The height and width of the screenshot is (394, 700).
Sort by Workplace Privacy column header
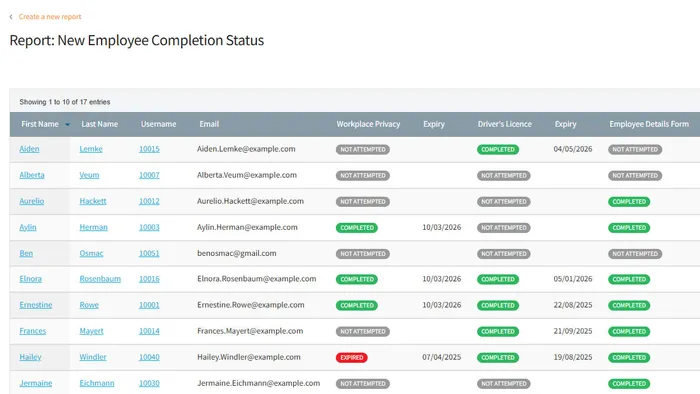(368, 124)
